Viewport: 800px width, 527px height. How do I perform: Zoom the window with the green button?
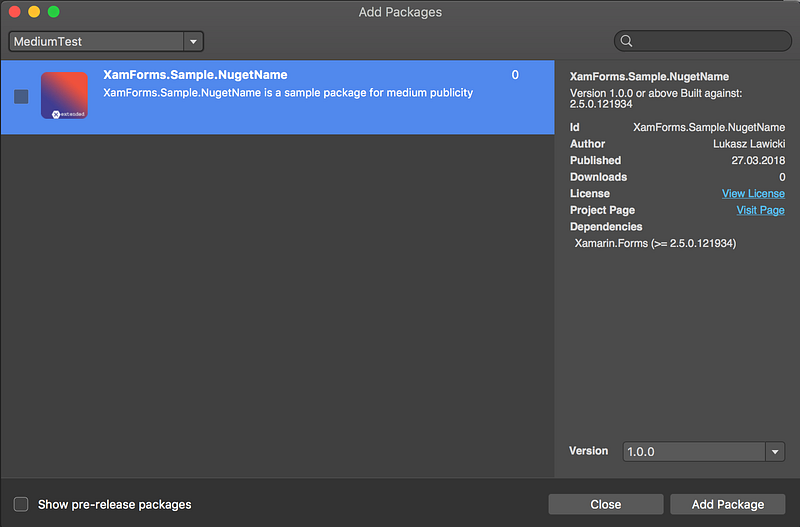click(54, 12)
